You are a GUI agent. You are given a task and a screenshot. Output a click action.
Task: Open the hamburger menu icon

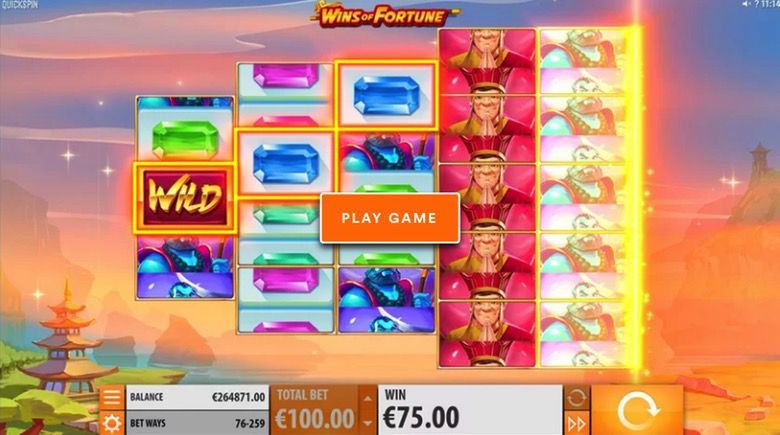[x=112, y=398]
